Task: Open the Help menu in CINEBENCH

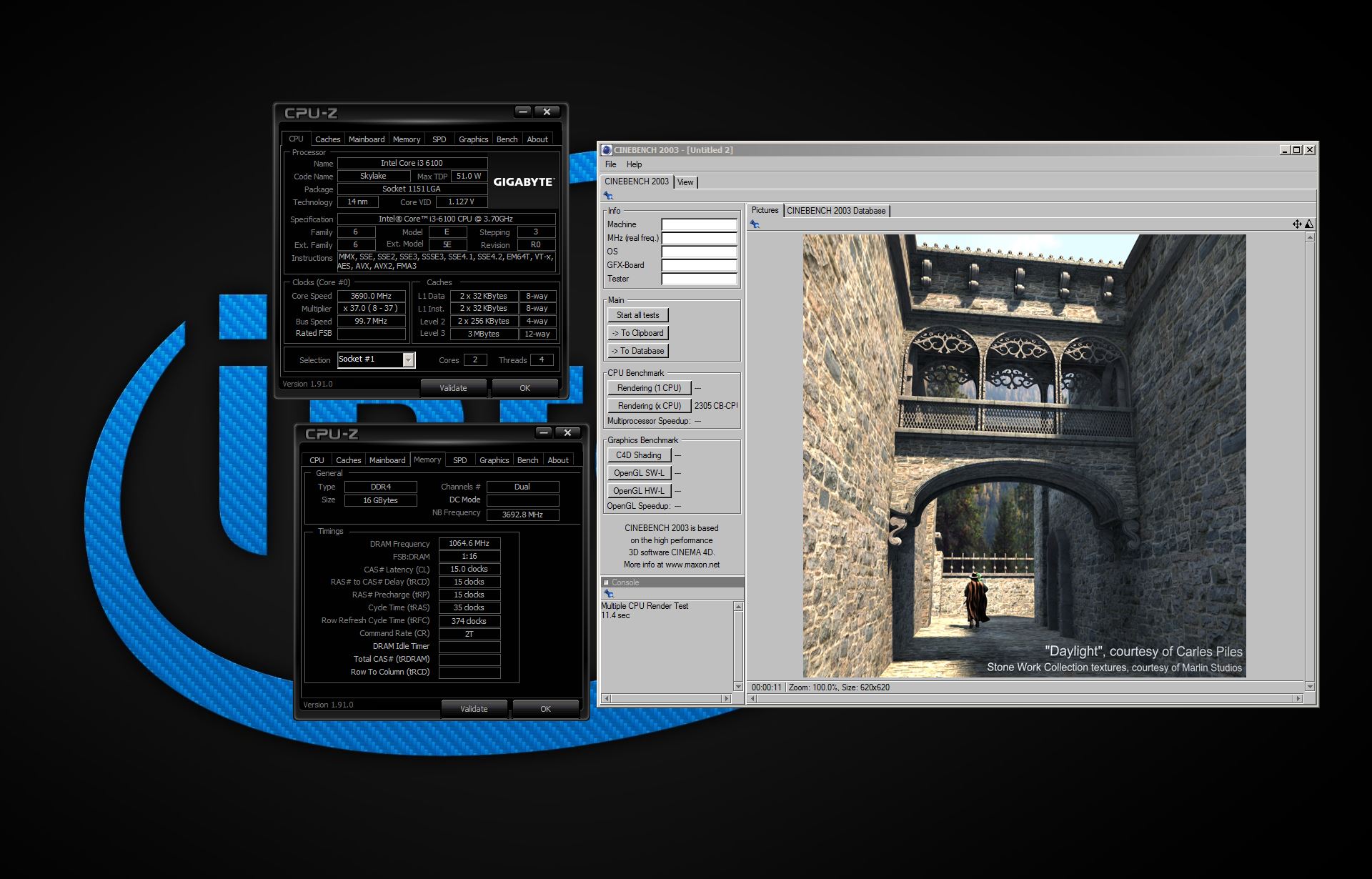Action: pos(635,164)
